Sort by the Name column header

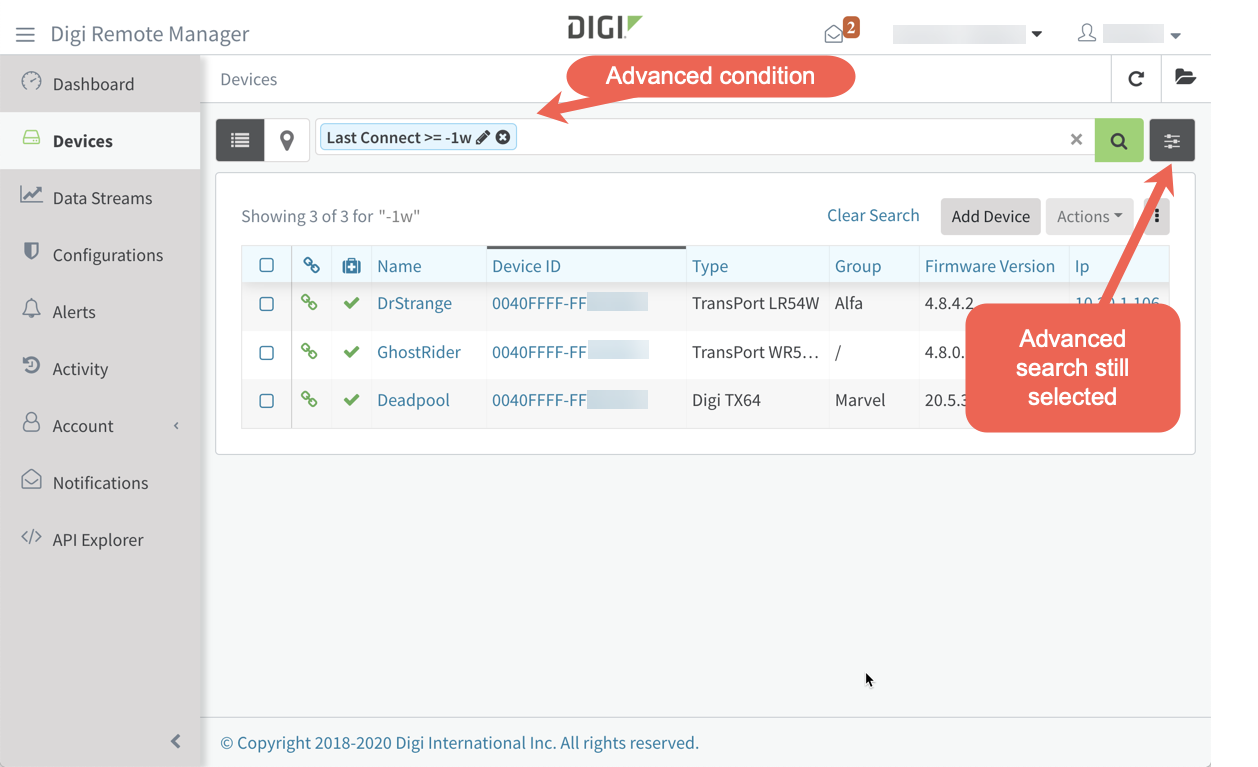[x=399, y=266]
